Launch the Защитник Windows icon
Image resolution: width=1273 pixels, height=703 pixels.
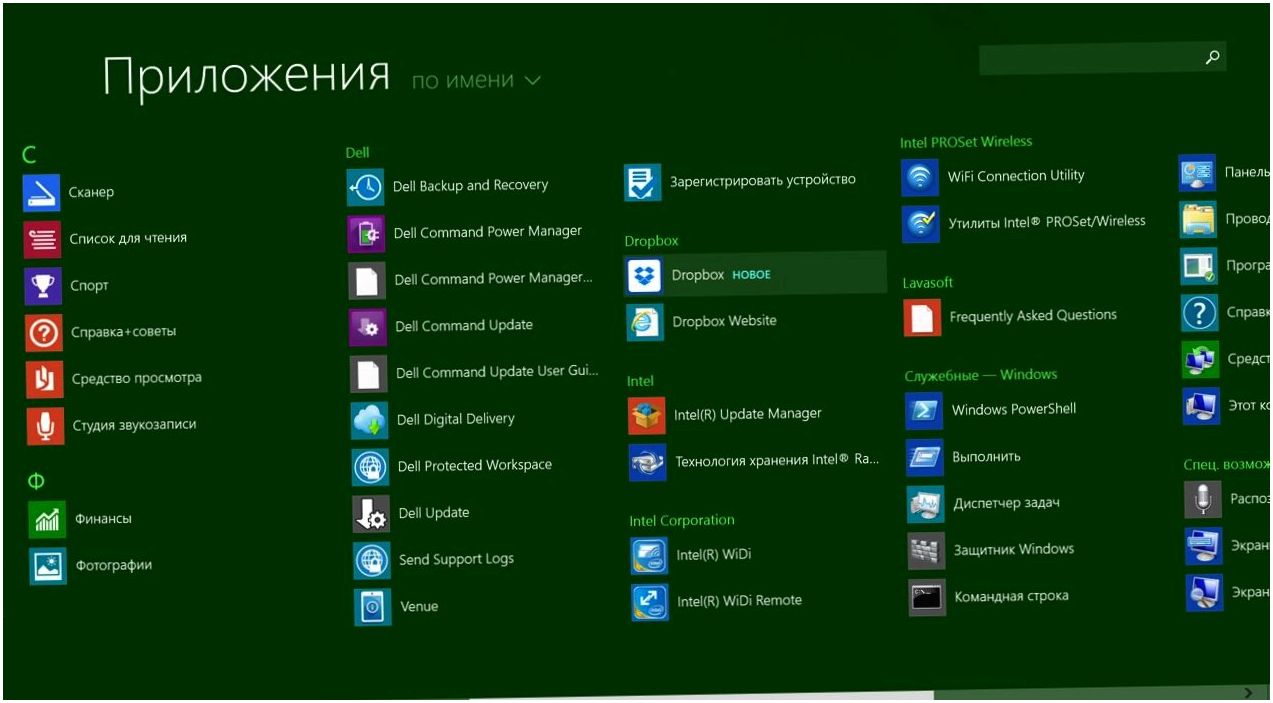click(x=926, y=550)
